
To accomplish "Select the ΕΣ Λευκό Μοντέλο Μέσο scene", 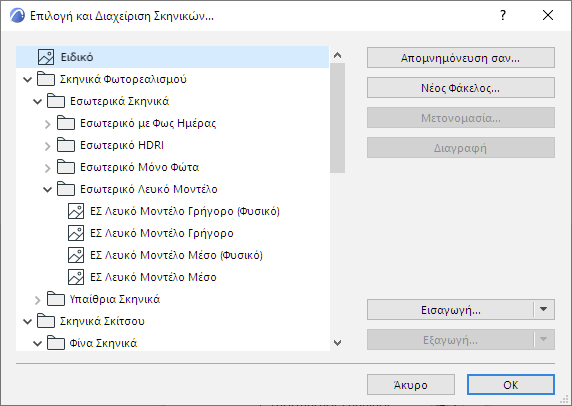I will (x=153, y=277).
